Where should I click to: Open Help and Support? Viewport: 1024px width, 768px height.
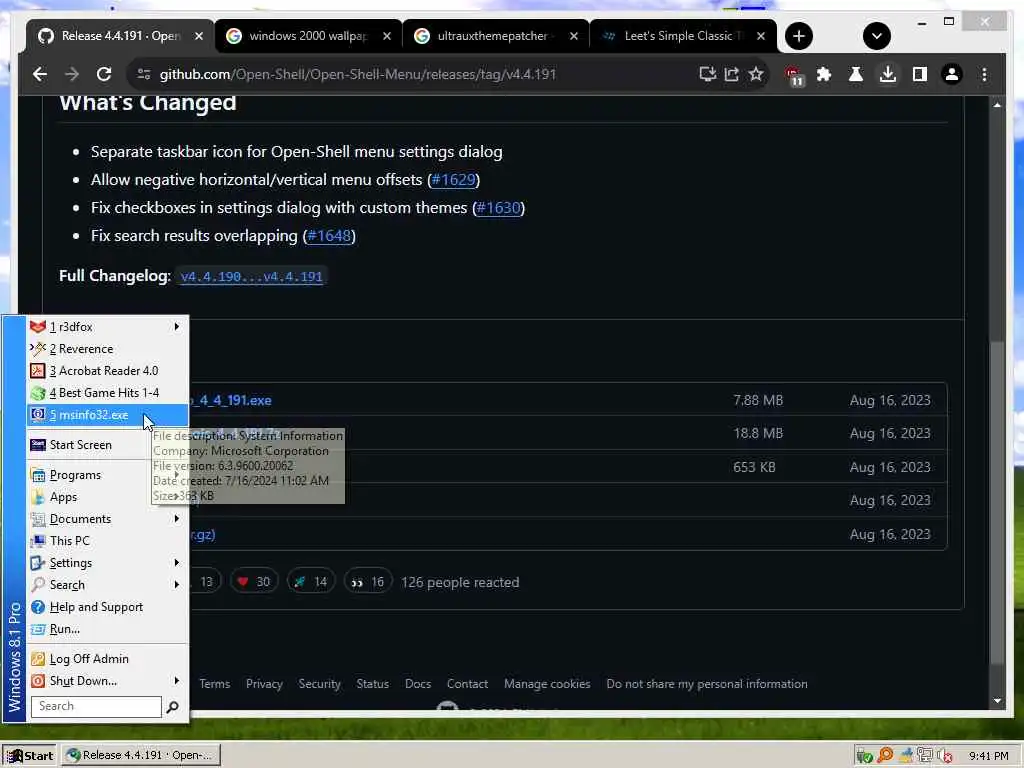(x=108, y=607)
